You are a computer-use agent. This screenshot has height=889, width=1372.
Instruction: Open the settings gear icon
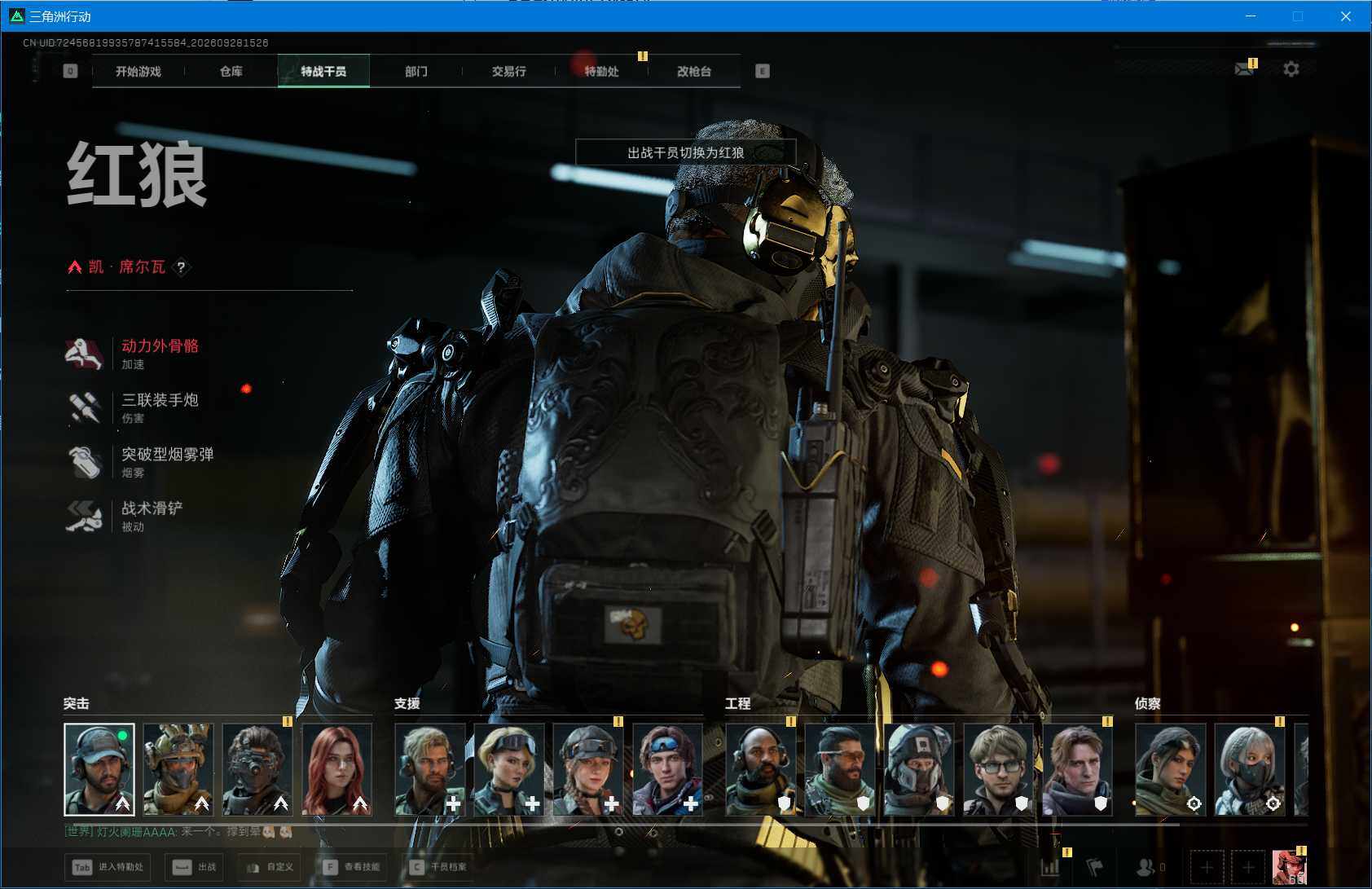tap(1291, 69)
